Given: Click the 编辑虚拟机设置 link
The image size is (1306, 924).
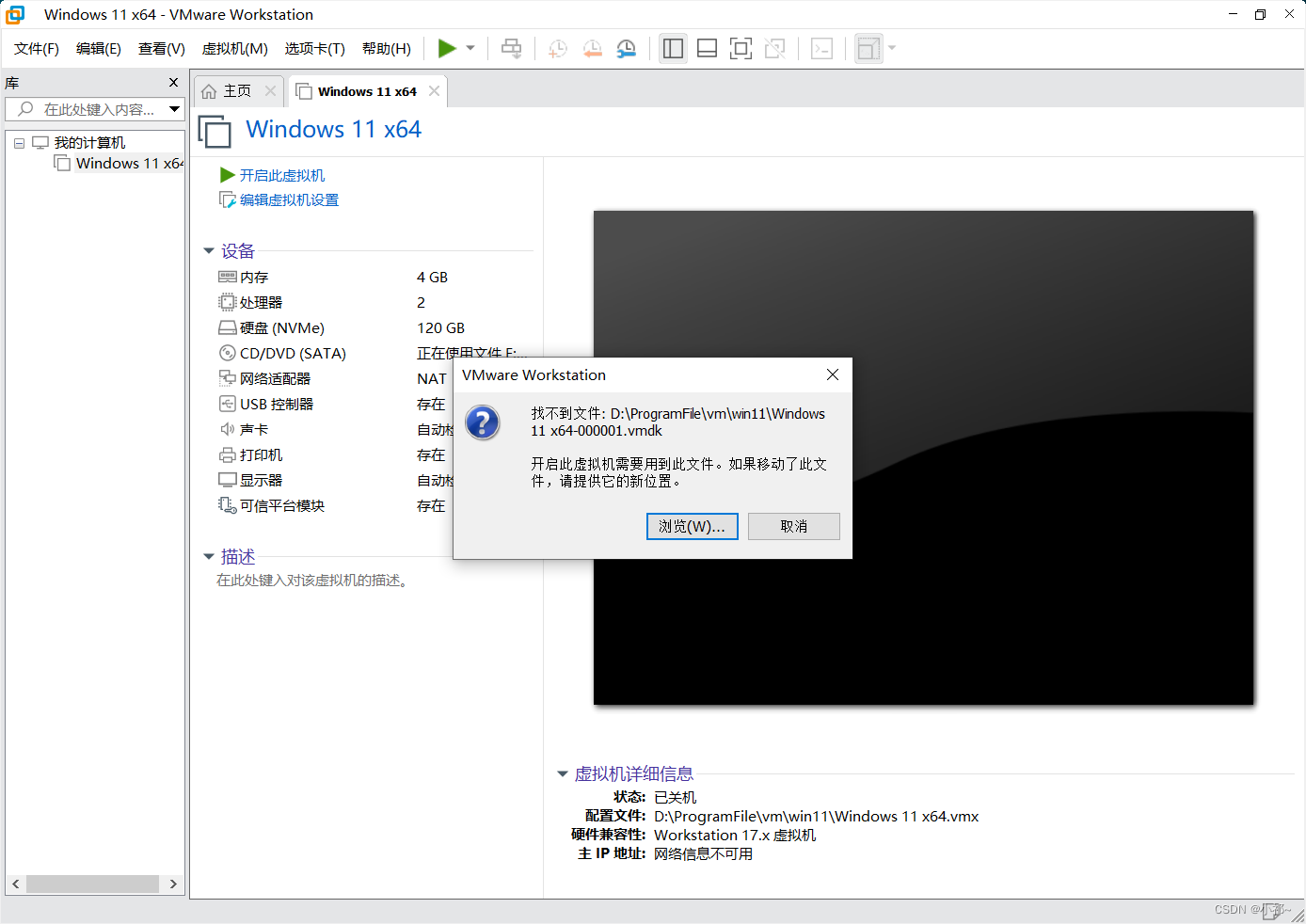Looking at the screenshot, I should (x=289, y=200).
